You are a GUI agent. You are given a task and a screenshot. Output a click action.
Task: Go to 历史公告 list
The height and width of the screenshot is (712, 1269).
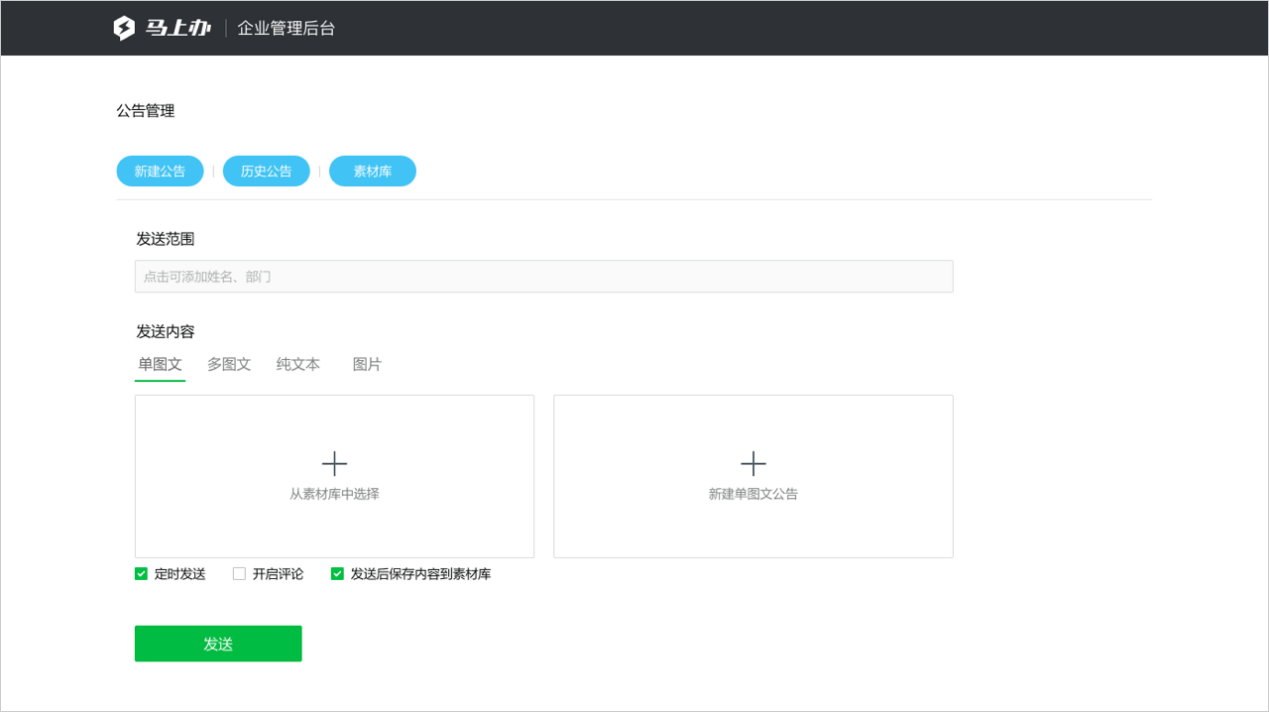pyautogui.click(x=266, y=171)
